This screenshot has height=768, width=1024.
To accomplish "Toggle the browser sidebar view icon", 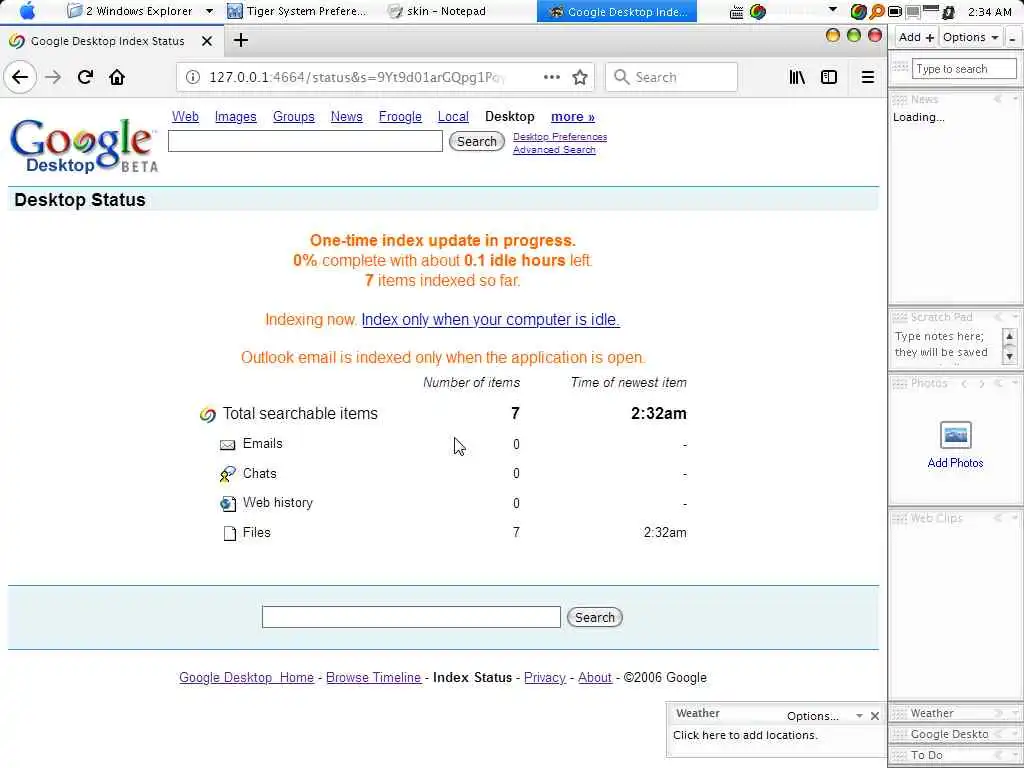I will tap(829, 77).
